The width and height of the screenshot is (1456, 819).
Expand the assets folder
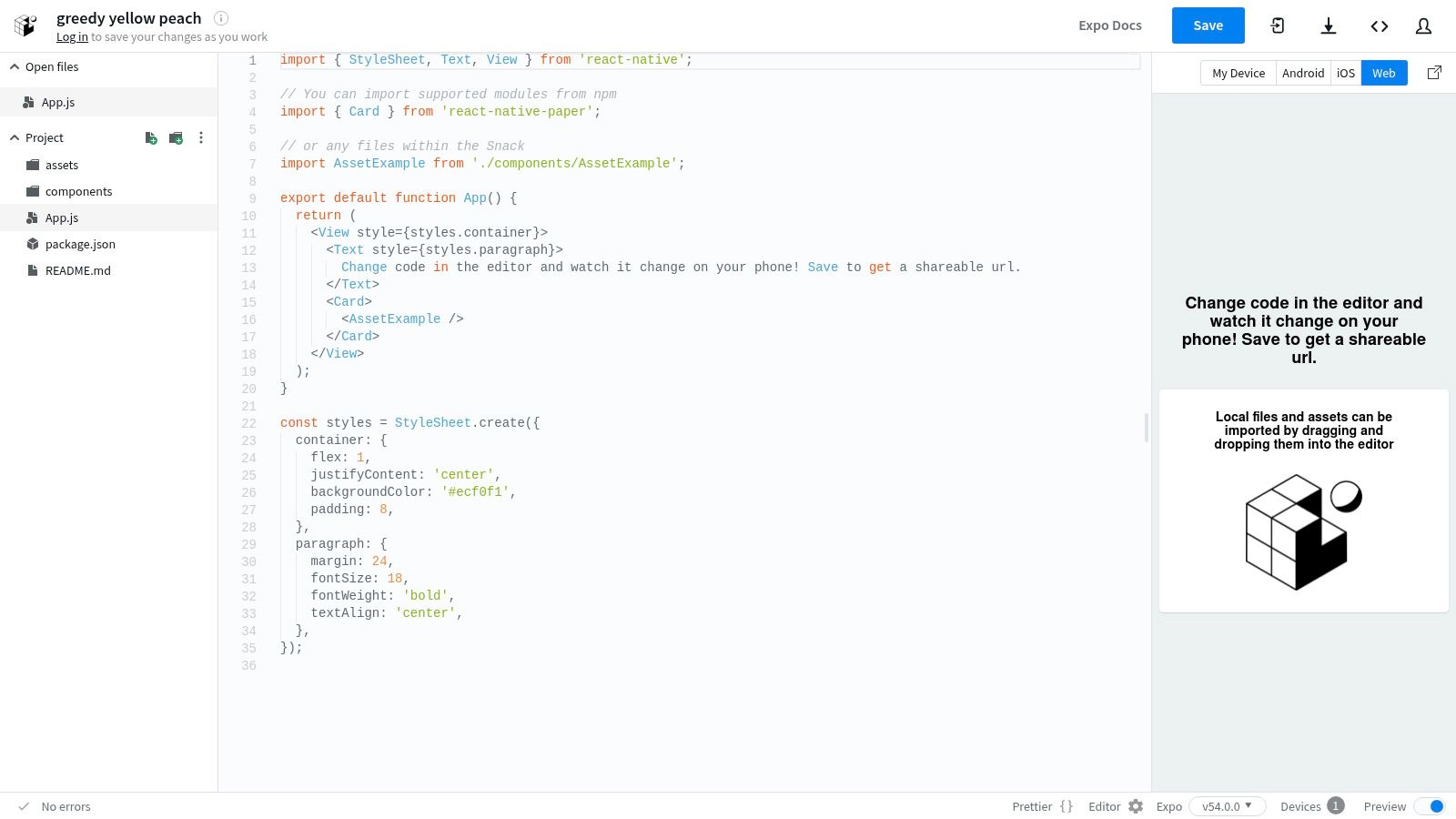[x=62, y=165]
